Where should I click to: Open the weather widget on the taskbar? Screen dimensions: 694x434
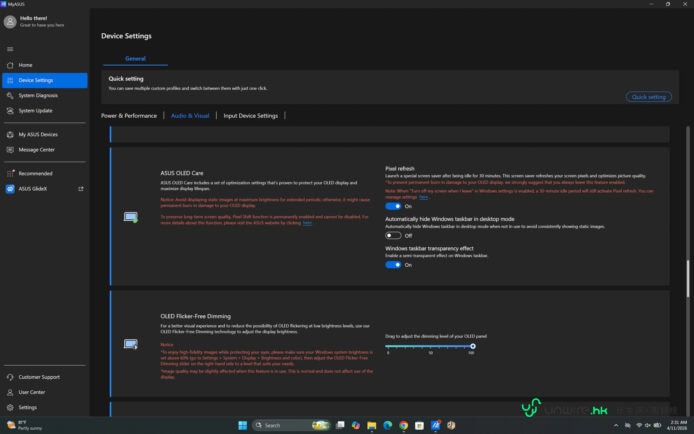click(24, 425)
